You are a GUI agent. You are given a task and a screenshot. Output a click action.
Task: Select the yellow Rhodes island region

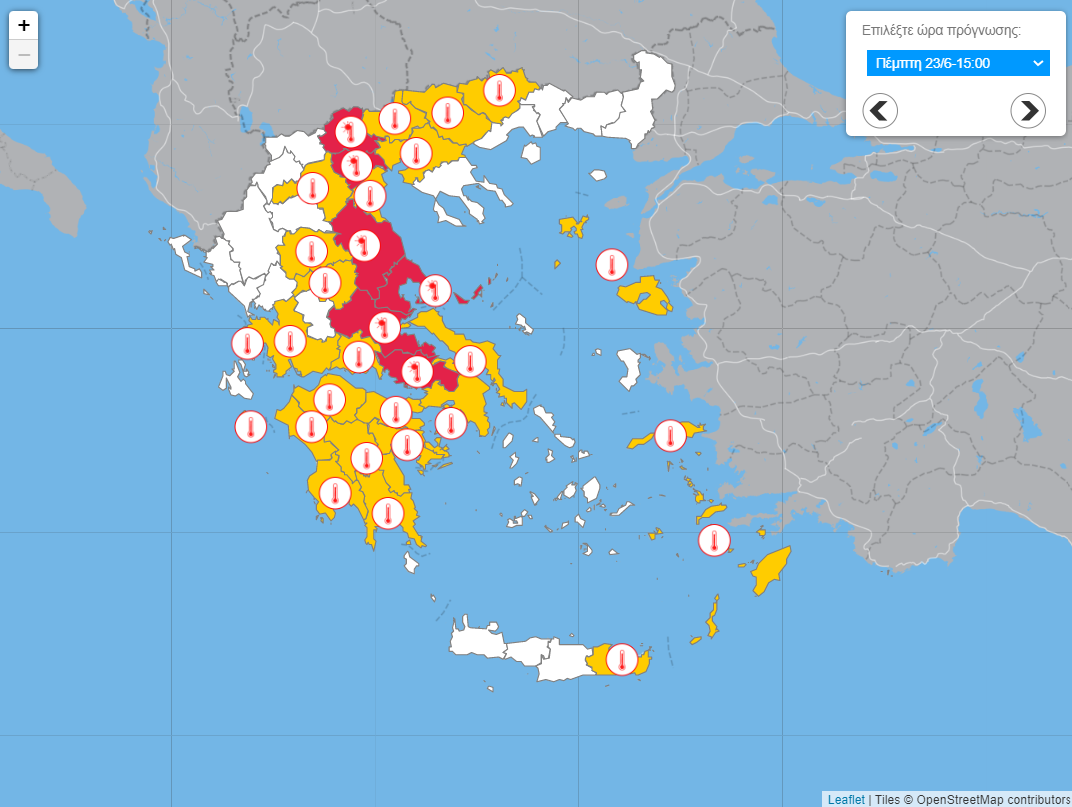(771, 571)
